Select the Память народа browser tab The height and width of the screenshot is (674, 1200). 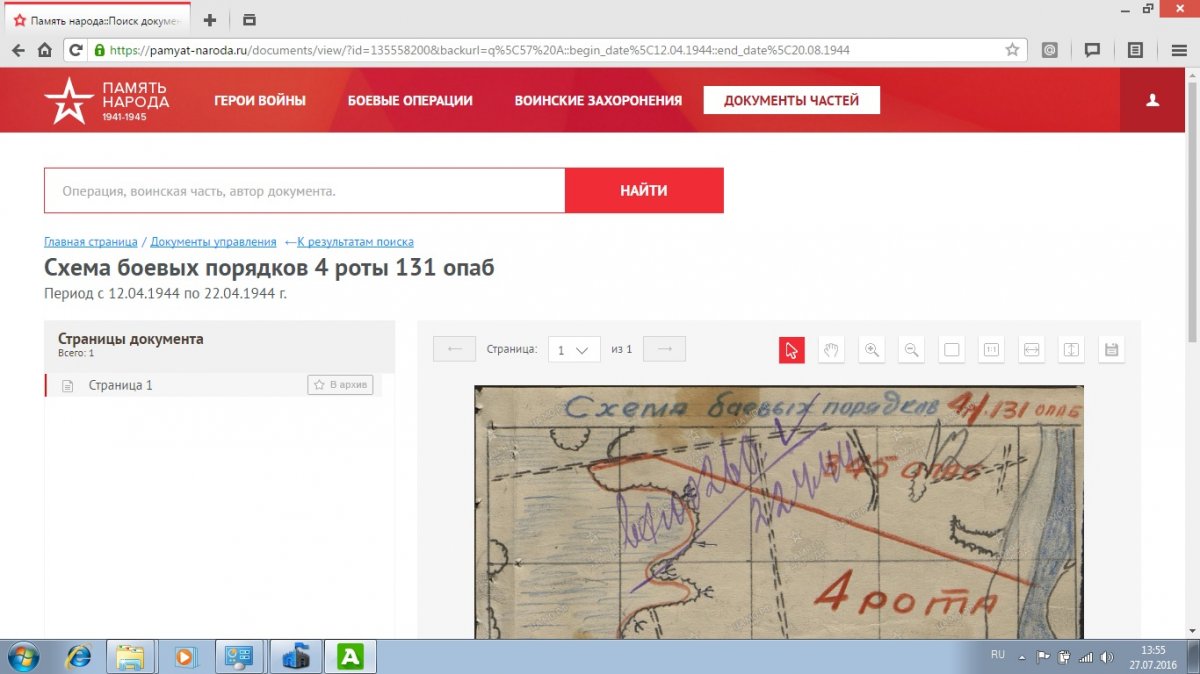pyautogui.click(x=98, y=20)
